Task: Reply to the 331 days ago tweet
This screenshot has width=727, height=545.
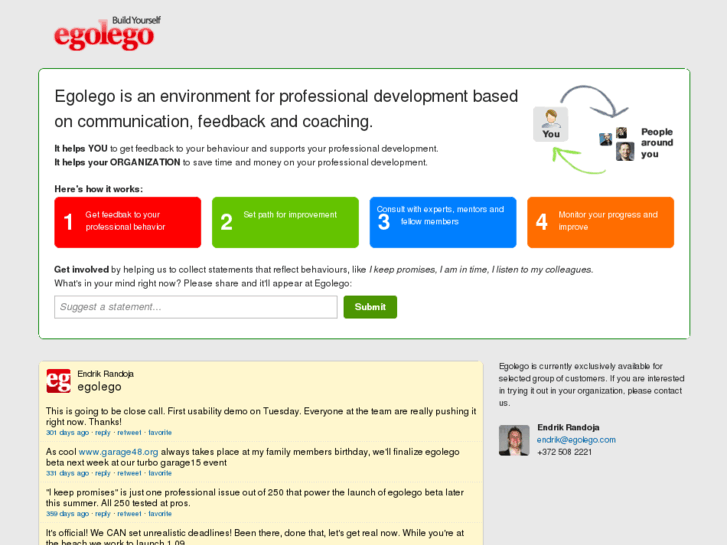Action: click(x=102, y=474)
